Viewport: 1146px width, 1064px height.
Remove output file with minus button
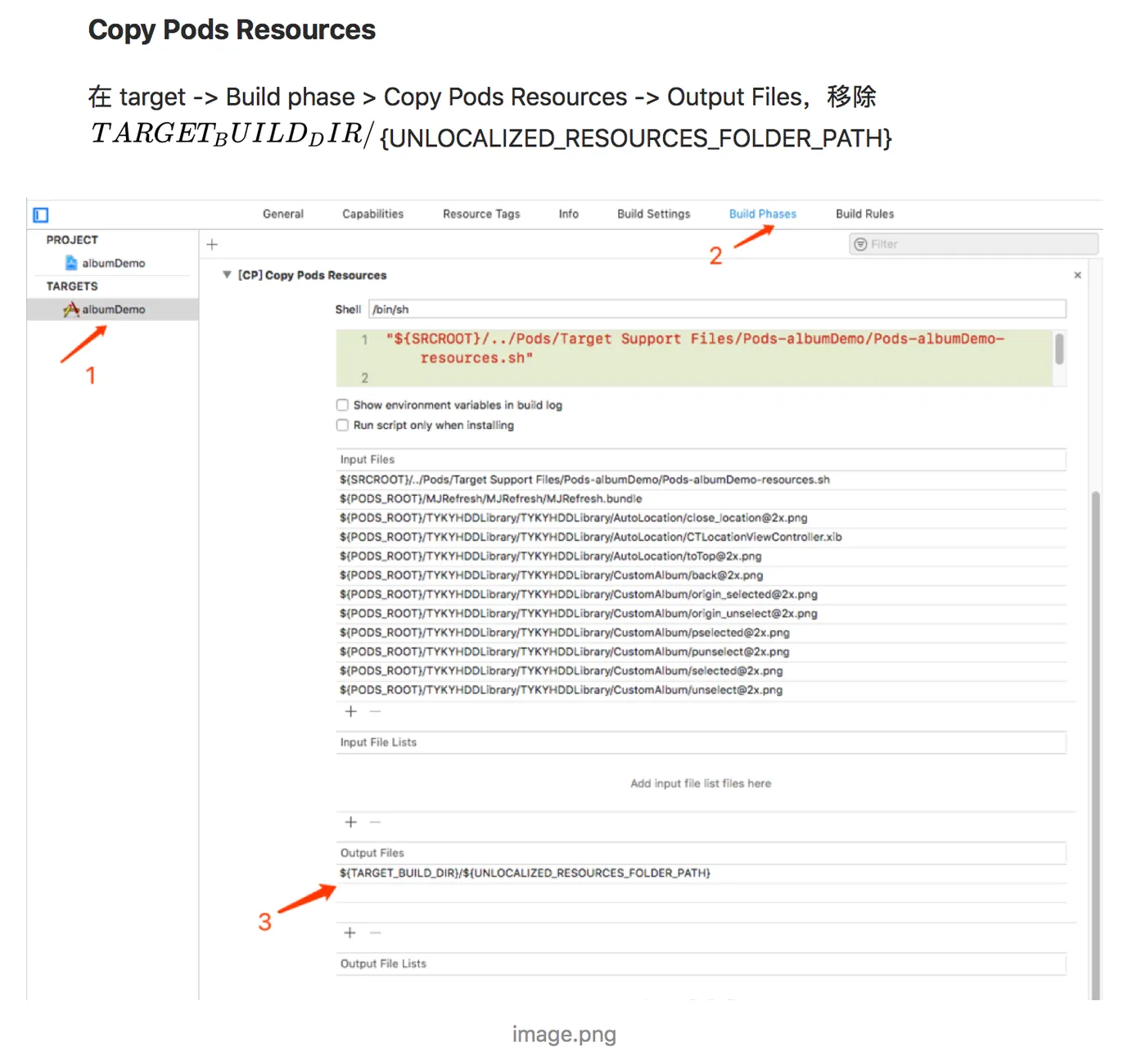(376, 933)
